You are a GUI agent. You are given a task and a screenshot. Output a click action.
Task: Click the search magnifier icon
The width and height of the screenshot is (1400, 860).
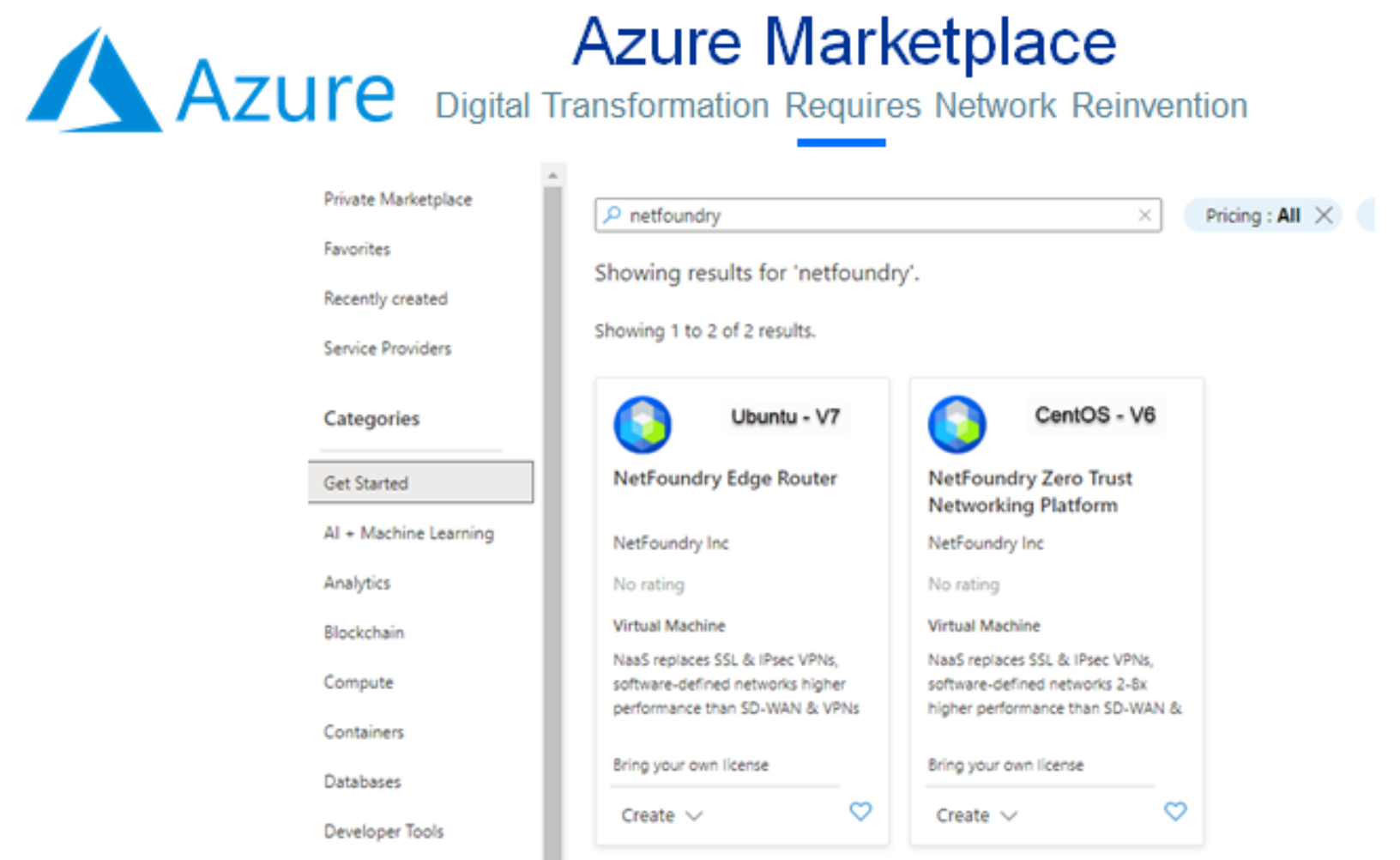tap(612, 215)
